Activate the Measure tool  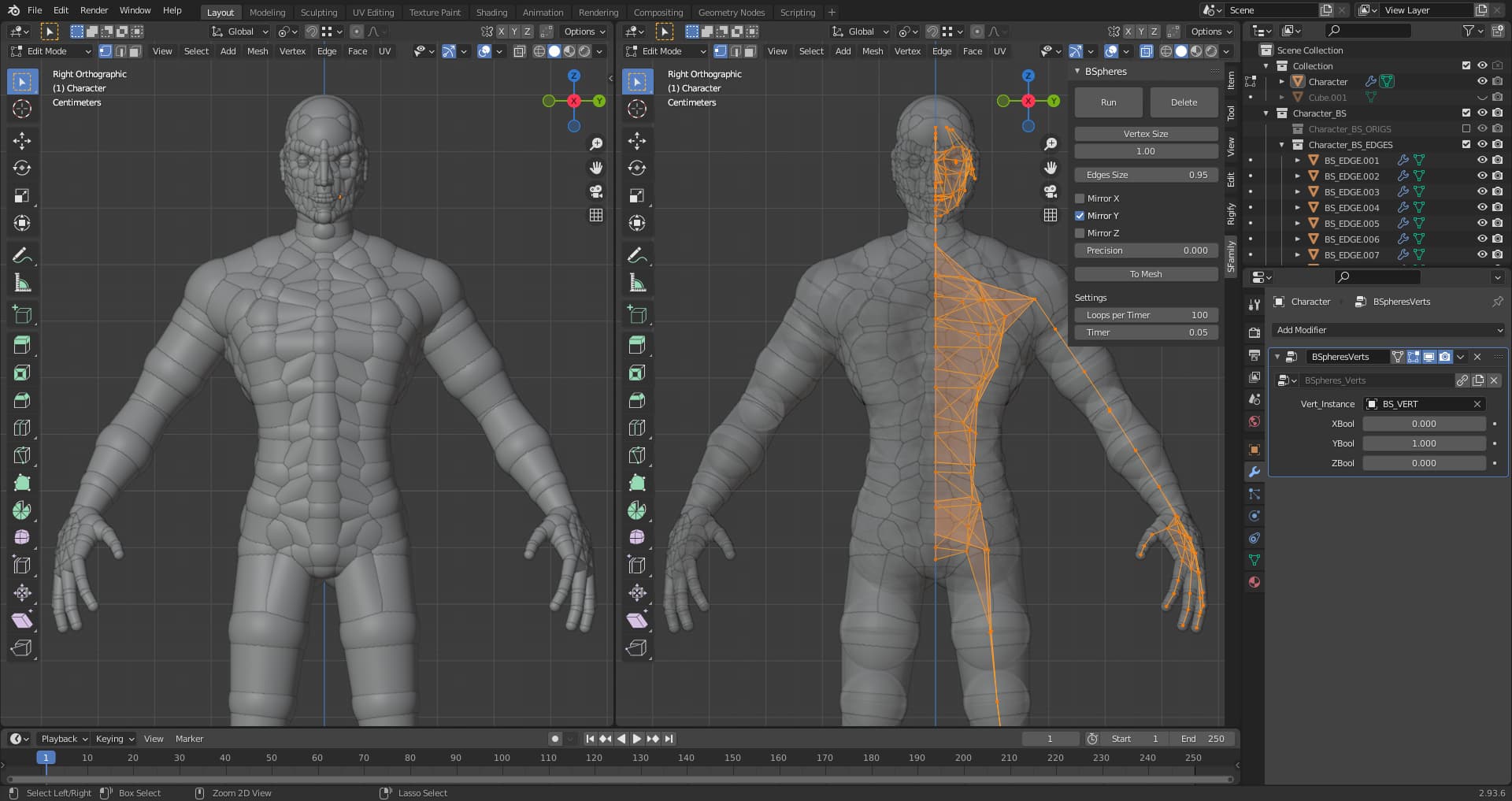point(22,282)
